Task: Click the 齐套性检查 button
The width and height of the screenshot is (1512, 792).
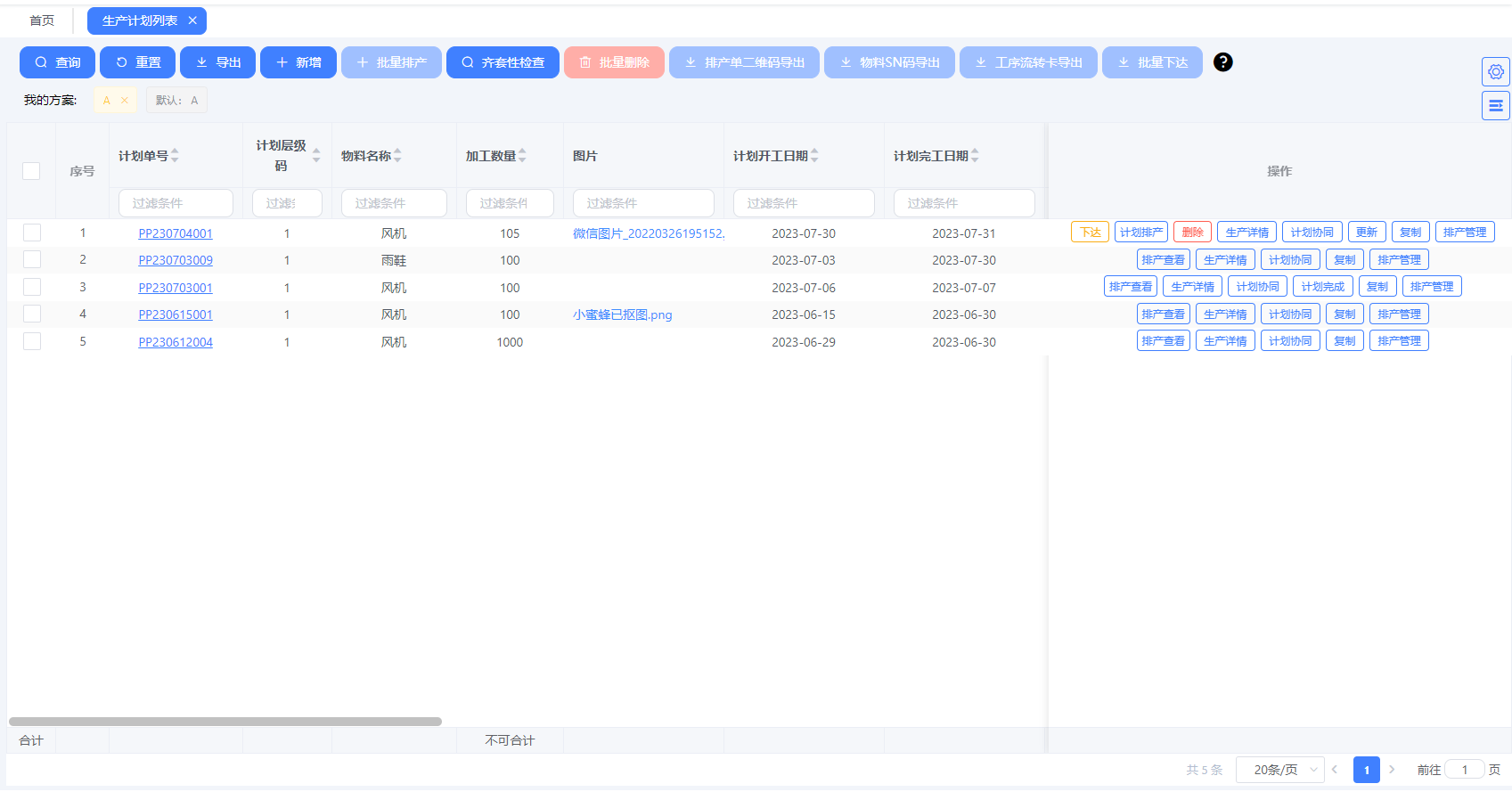Action: (503, 62)
